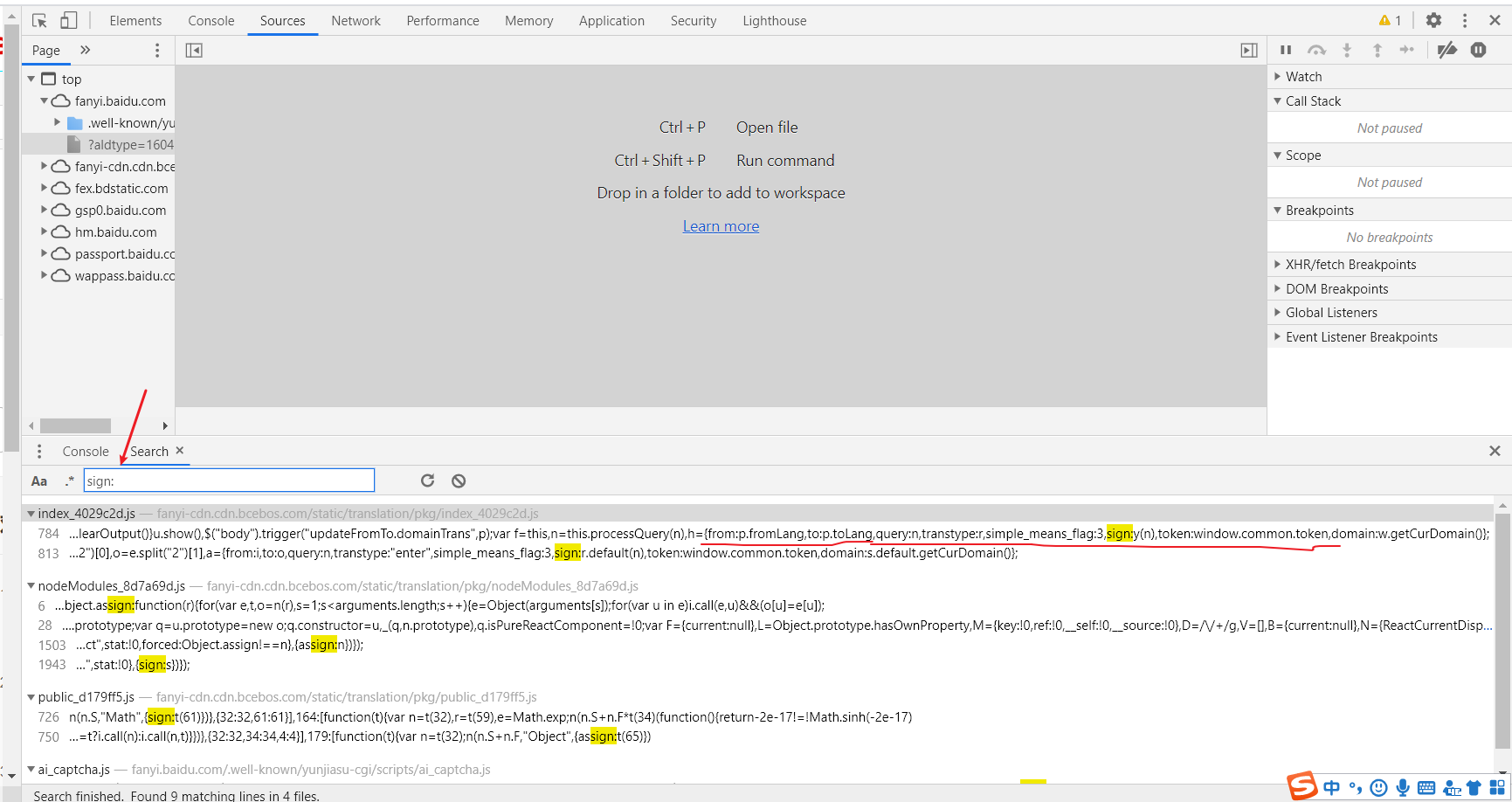
Task: Open the Page pane more options menu
Action: tap(157, 50)
